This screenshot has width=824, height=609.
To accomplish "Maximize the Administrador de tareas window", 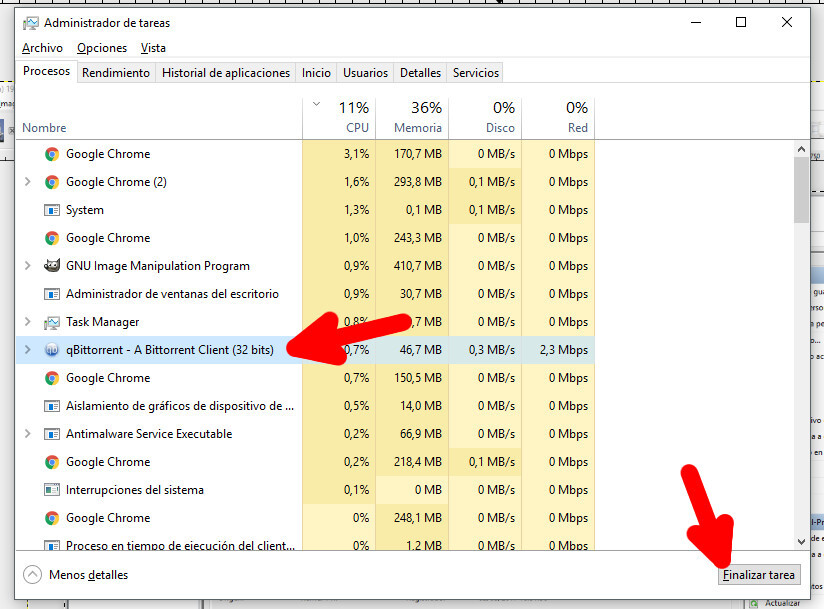I will point(741,22).
